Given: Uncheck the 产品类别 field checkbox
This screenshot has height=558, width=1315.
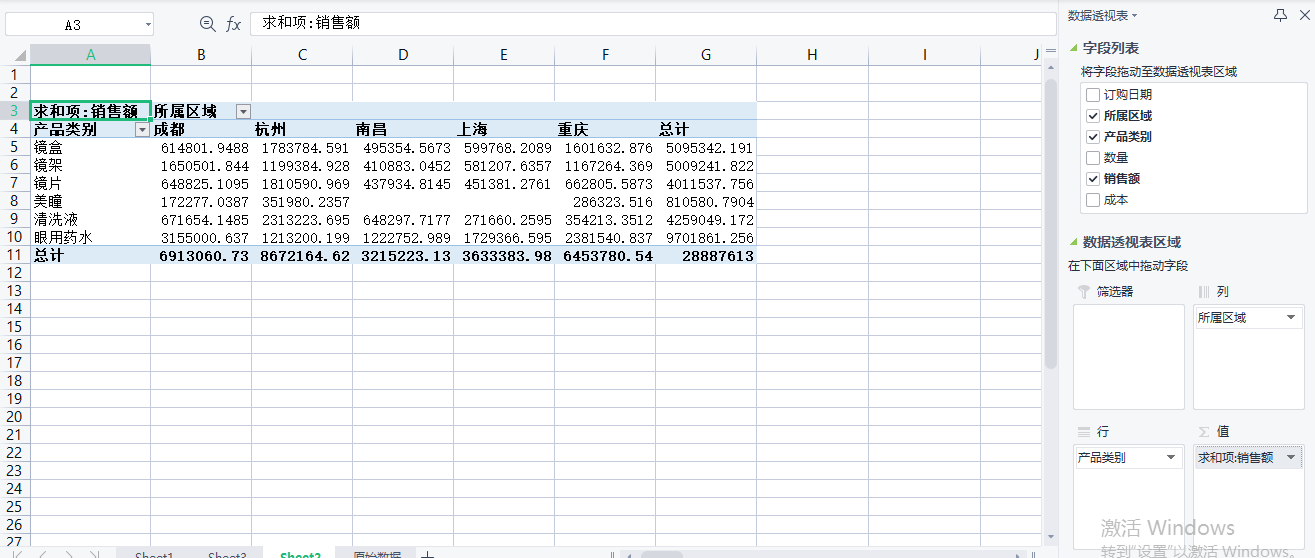Looking at the screenshot, I should pyautogui.click(x=1092, y=137).
